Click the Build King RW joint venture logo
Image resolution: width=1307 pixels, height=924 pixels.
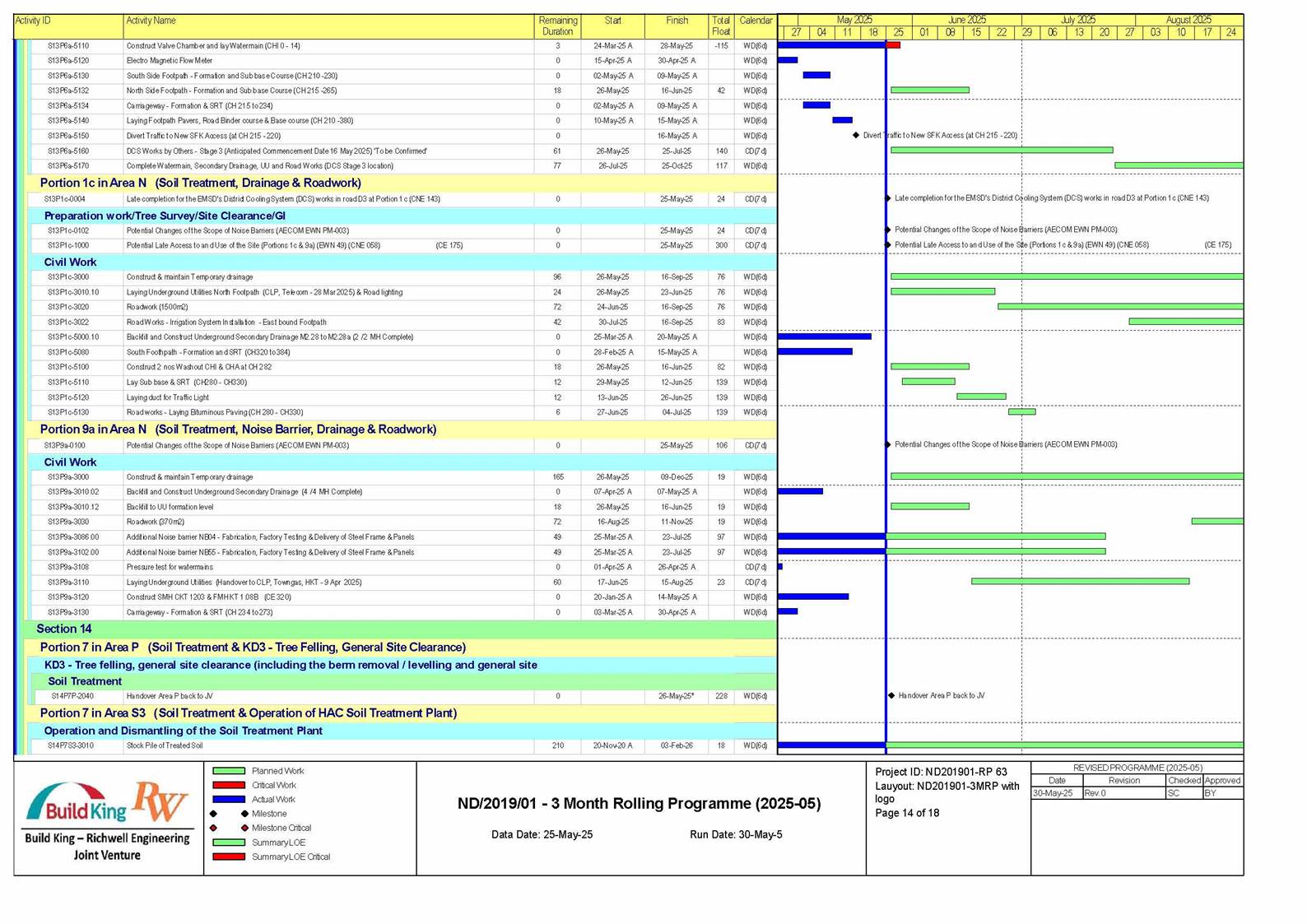[x=107, y=820]
